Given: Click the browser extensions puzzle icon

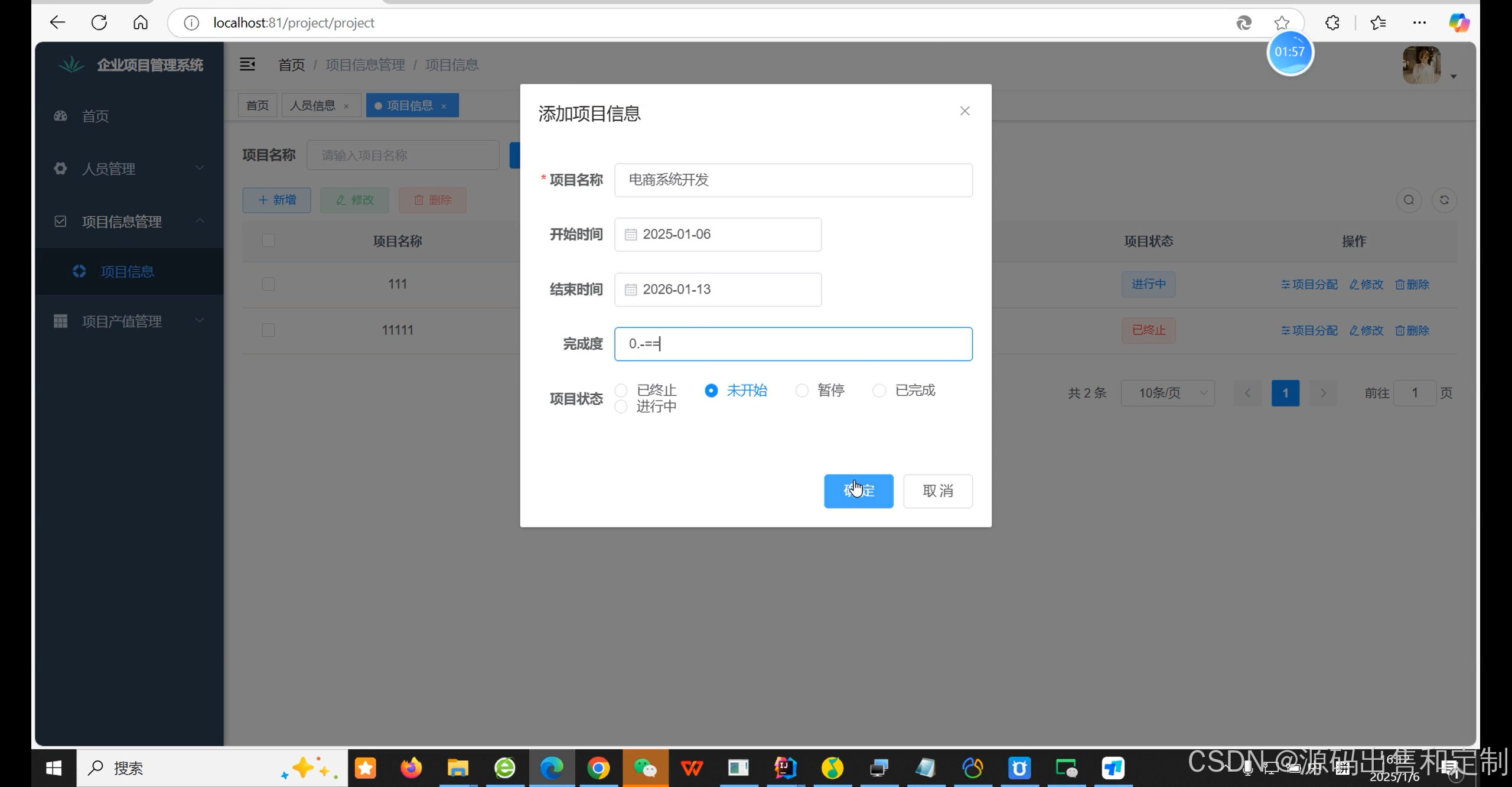Looking at the screenshot, I should [1332, 23].
